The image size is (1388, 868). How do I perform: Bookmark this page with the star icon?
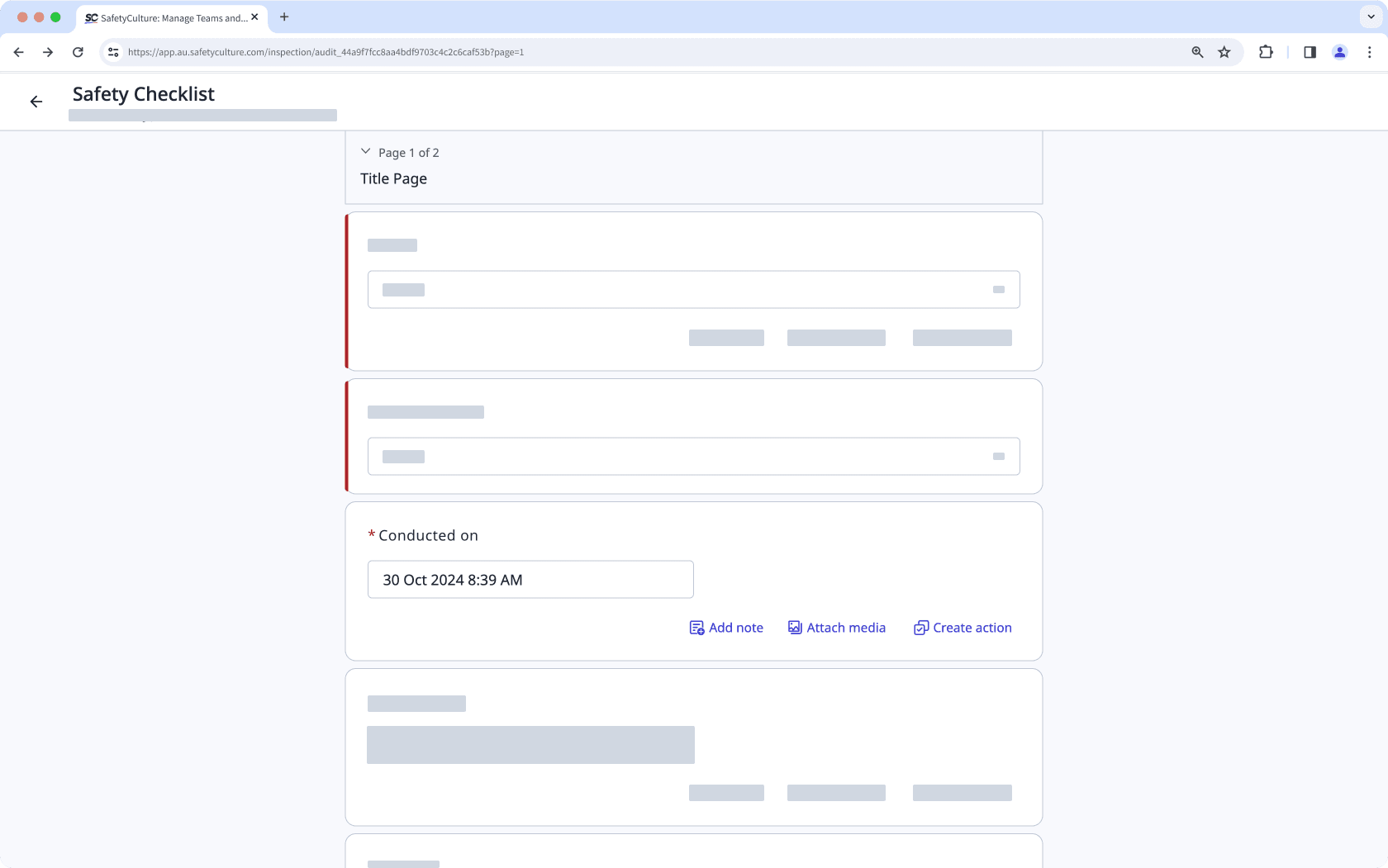click(x=1224, y=52)
